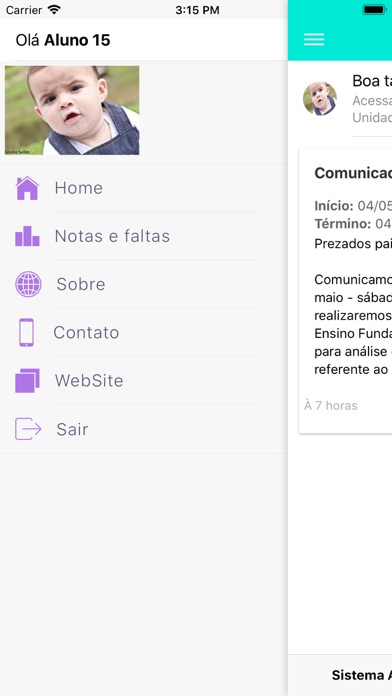Screen dimensions: 392x696
Task: Tap the purple house Home icon
Action: tap(28, 188)
